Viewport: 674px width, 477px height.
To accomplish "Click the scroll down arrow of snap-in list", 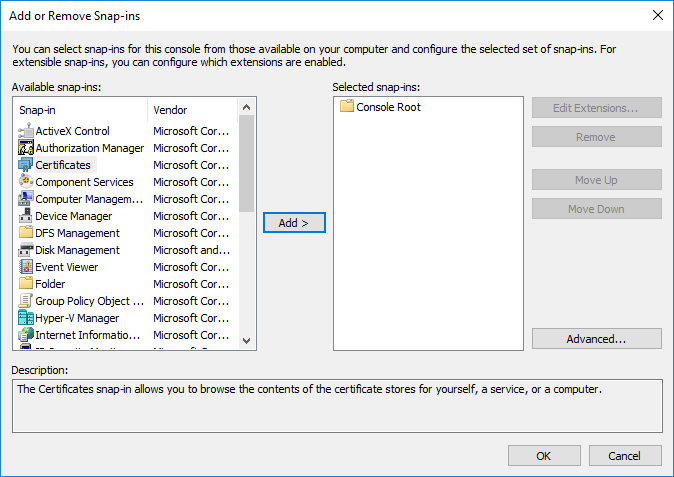I will 246,341.
